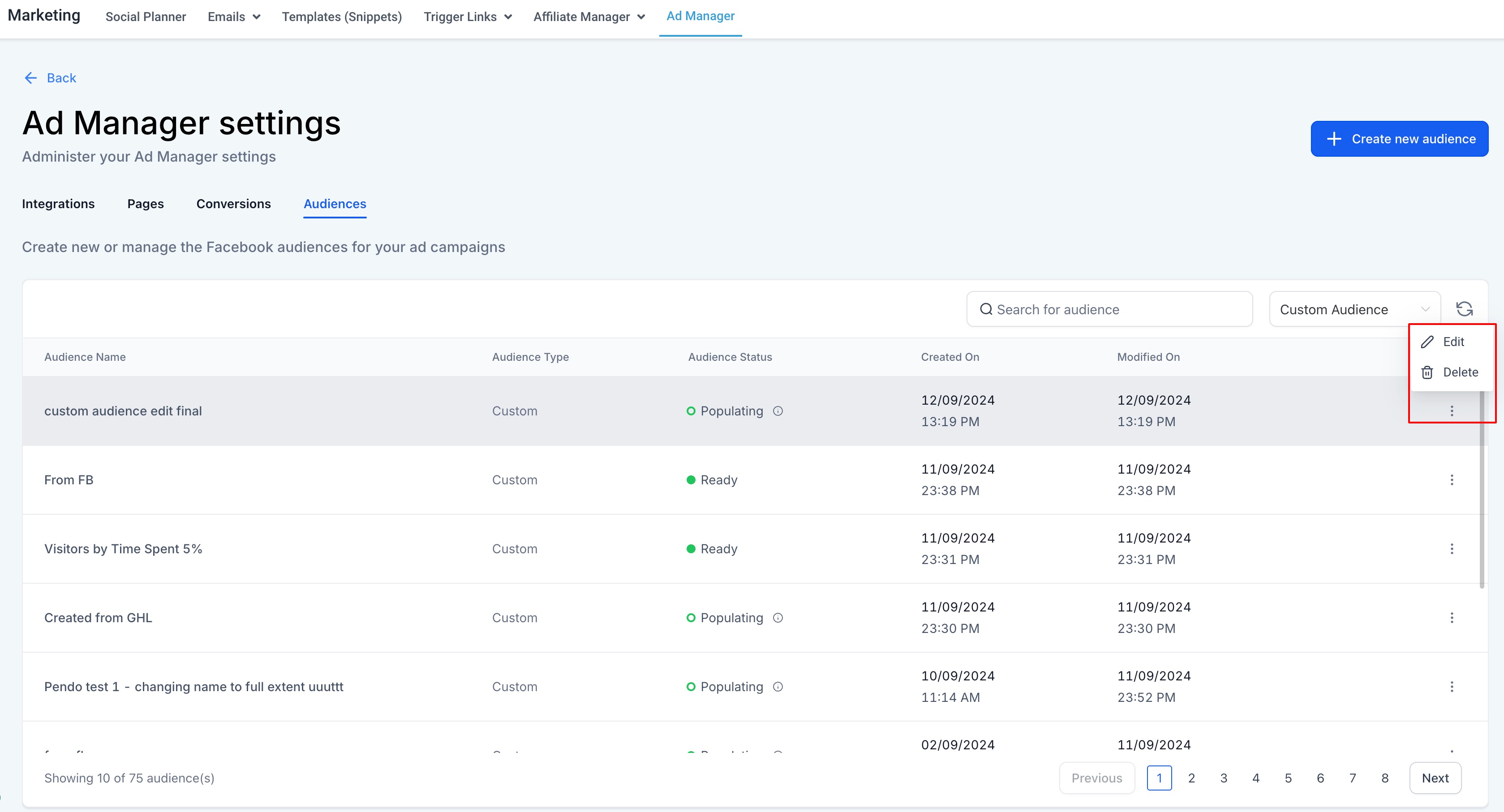Click the Create new audience button
This screenshot has height=812, width=1504.
(1399, 139)
